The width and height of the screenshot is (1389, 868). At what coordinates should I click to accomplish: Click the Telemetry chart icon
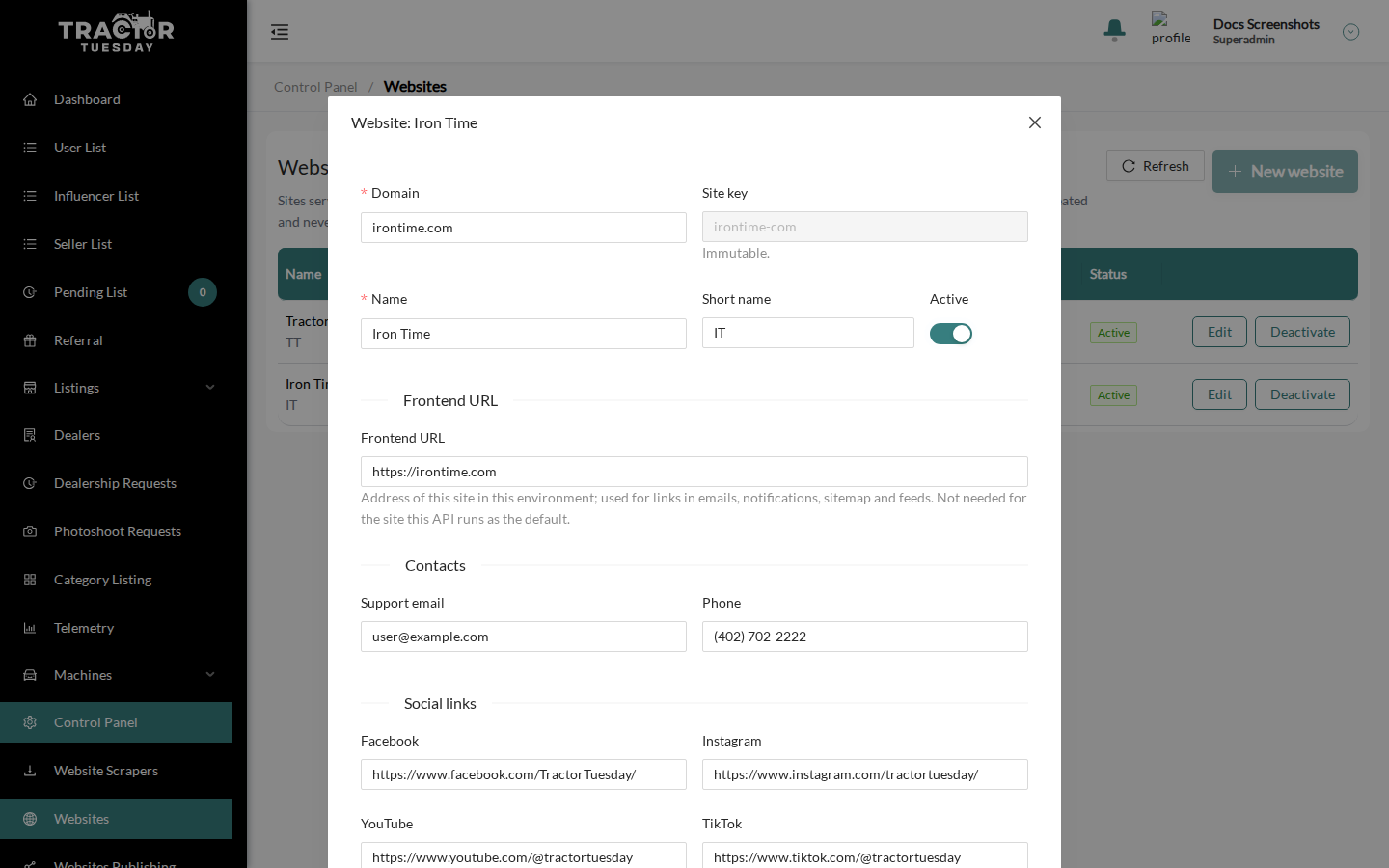[30, 628]
